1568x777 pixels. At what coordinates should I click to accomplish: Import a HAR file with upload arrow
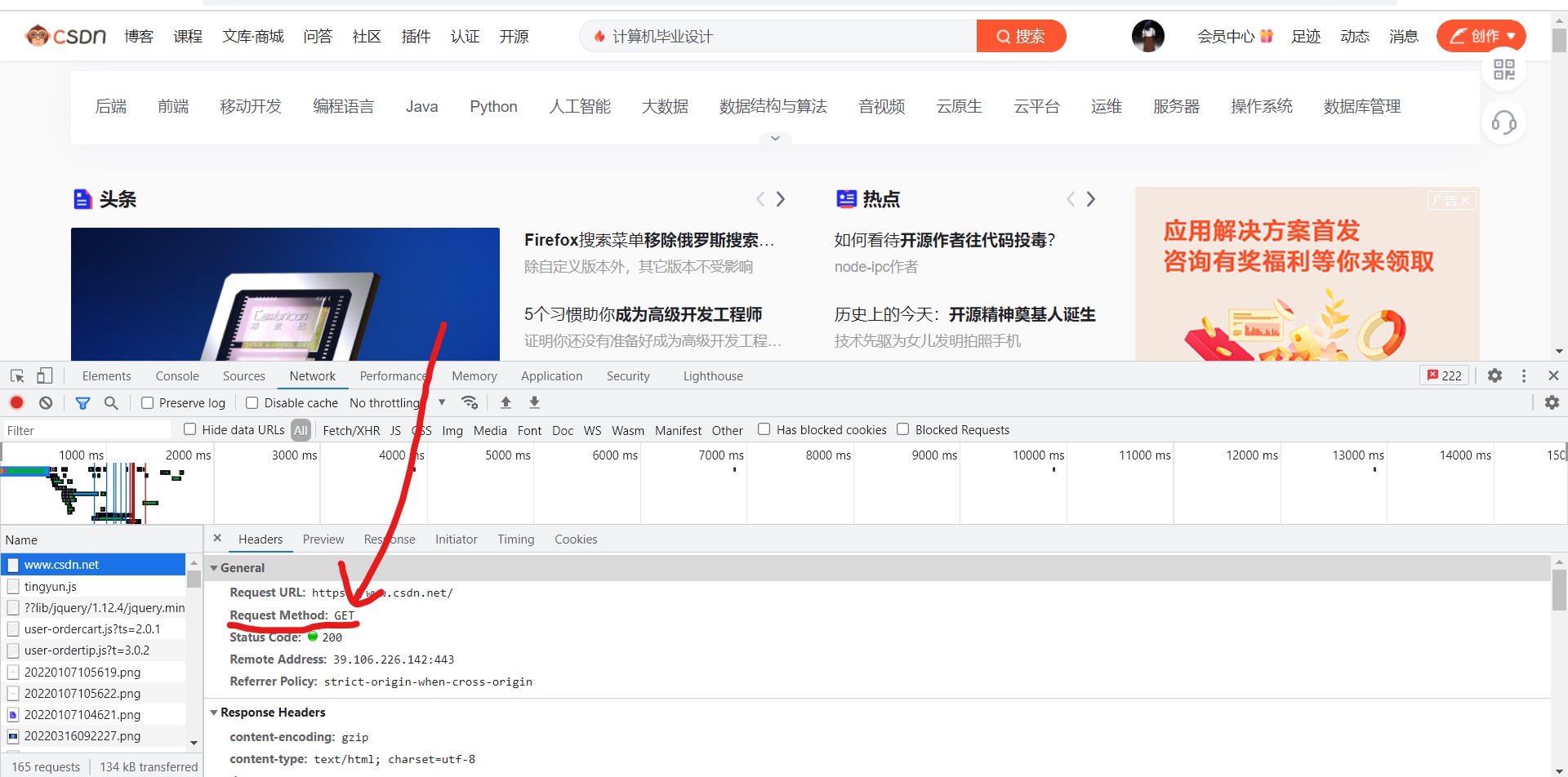click(506, 402)
